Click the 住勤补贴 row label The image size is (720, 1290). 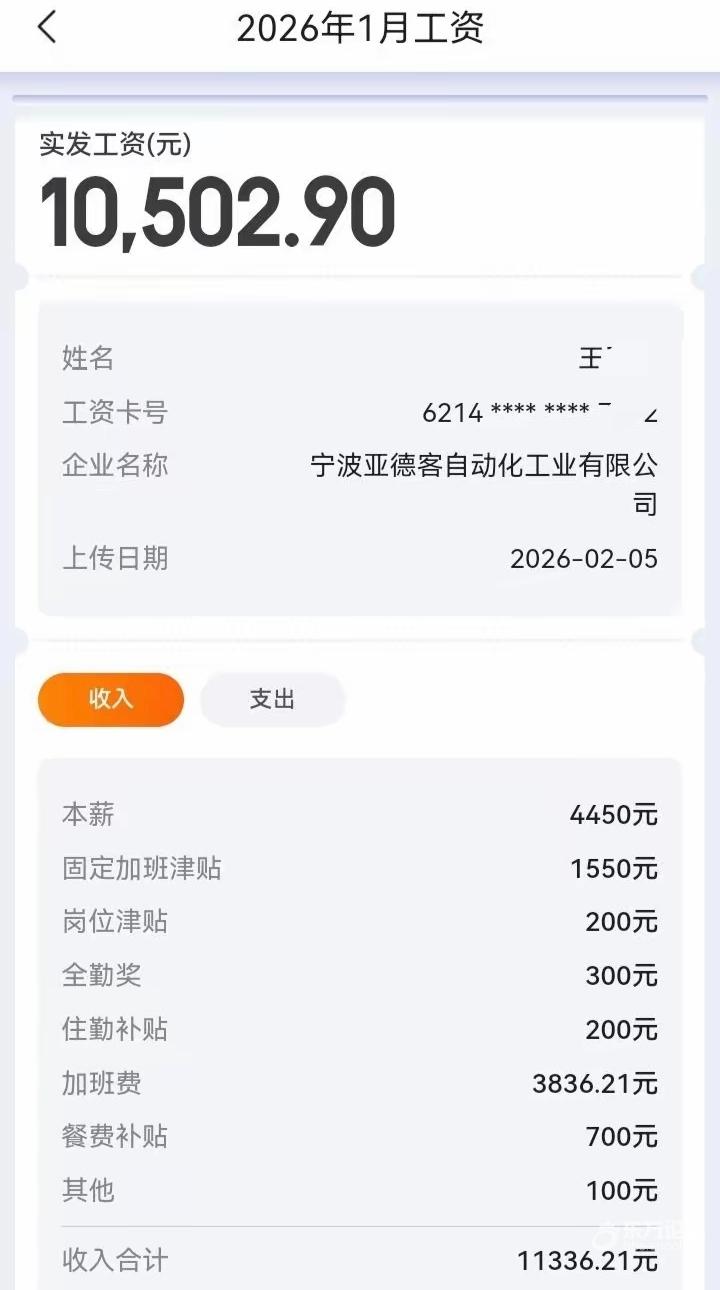point(115,1029)
